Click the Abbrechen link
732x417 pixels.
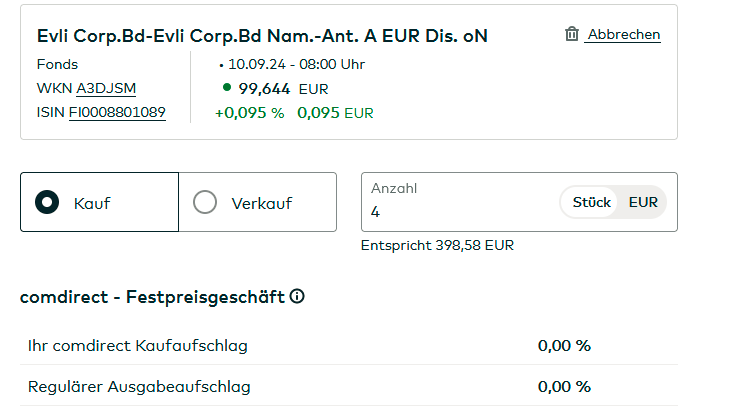point(623,34)
